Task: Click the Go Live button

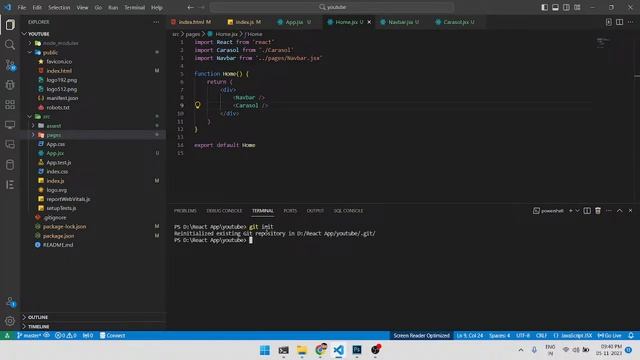Action: 609,336
